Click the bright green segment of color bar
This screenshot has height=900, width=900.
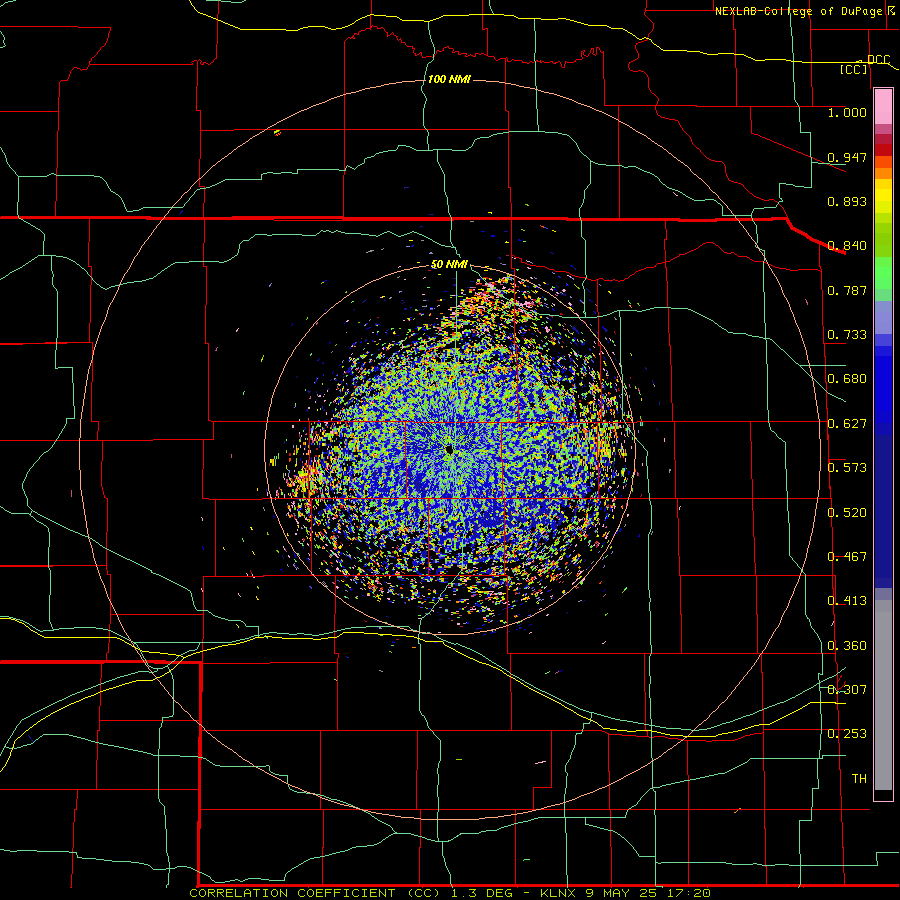[x=883, y=273]
